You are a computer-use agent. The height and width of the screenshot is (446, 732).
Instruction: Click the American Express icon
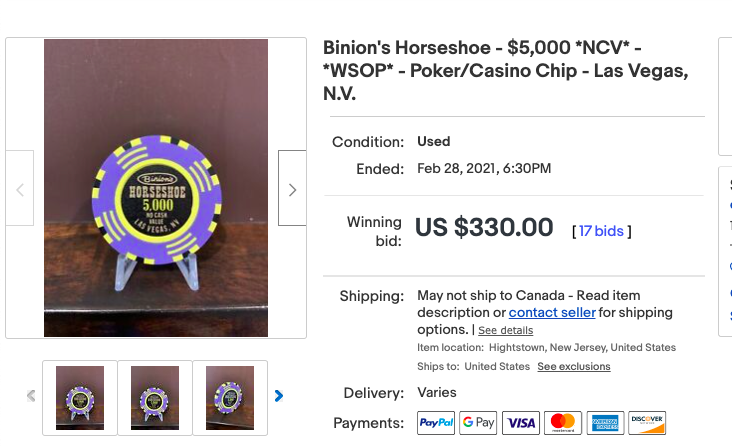(605, 423)
